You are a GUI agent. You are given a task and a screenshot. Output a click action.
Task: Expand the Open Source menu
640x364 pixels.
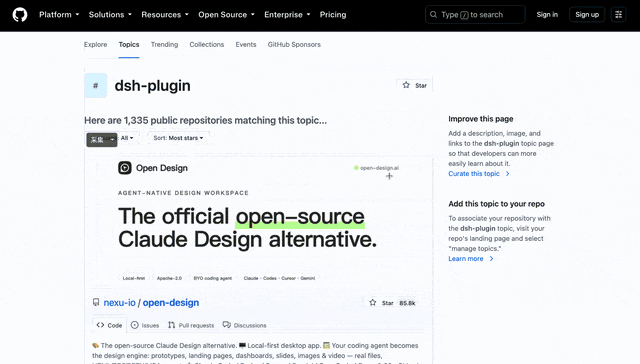(x=226, y=15)
